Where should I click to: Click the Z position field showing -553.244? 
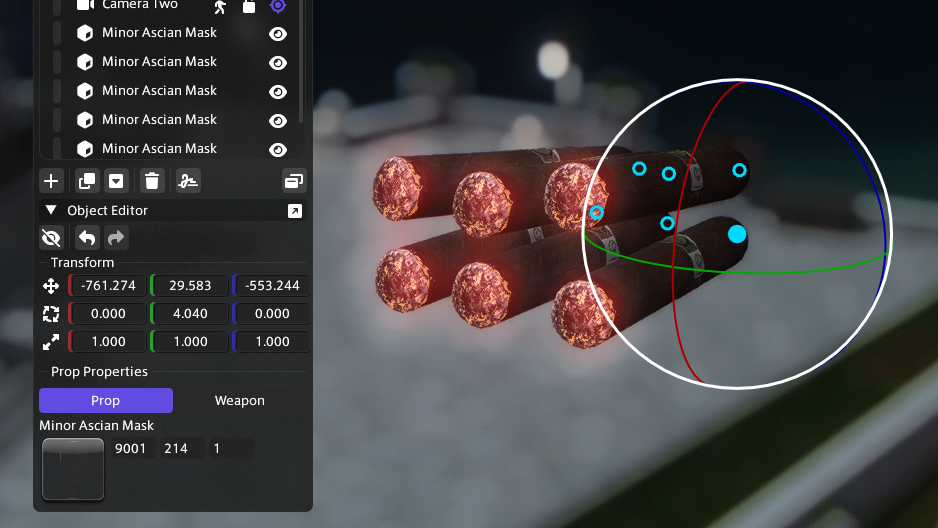[x=272, y=286]
